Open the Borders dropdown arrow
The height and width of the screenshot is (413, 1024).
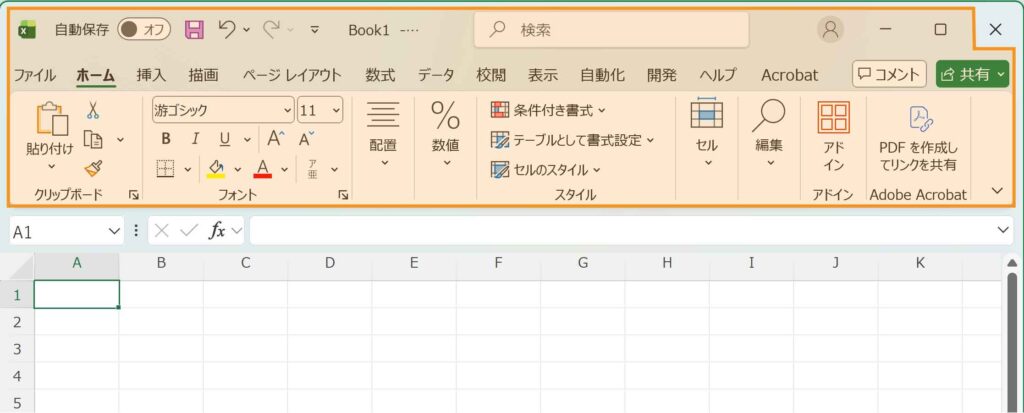pos(188,170)
